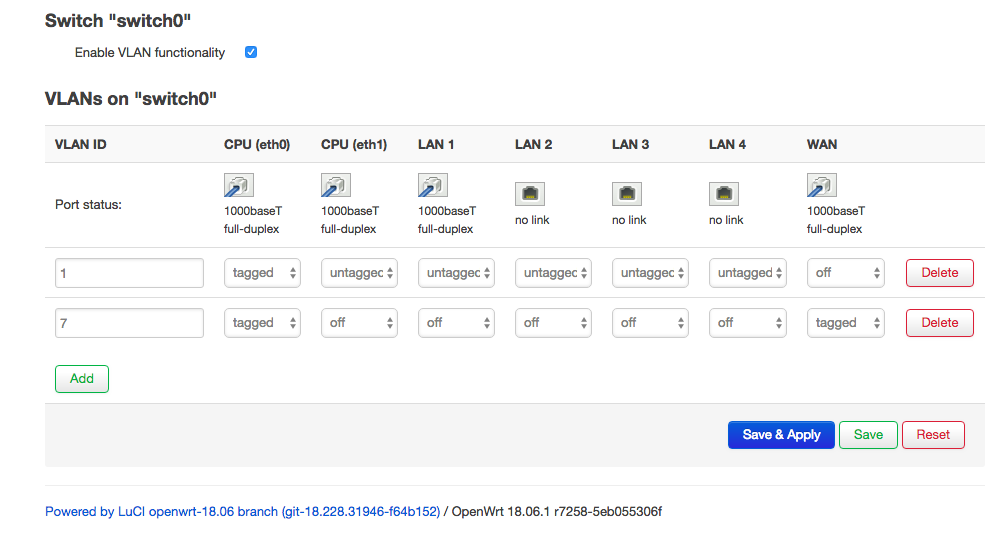Viewport: 1008px width, 539px height.
Task: Open VLAN 1 WAN tagging dropdown
Action: pos(845,273)
